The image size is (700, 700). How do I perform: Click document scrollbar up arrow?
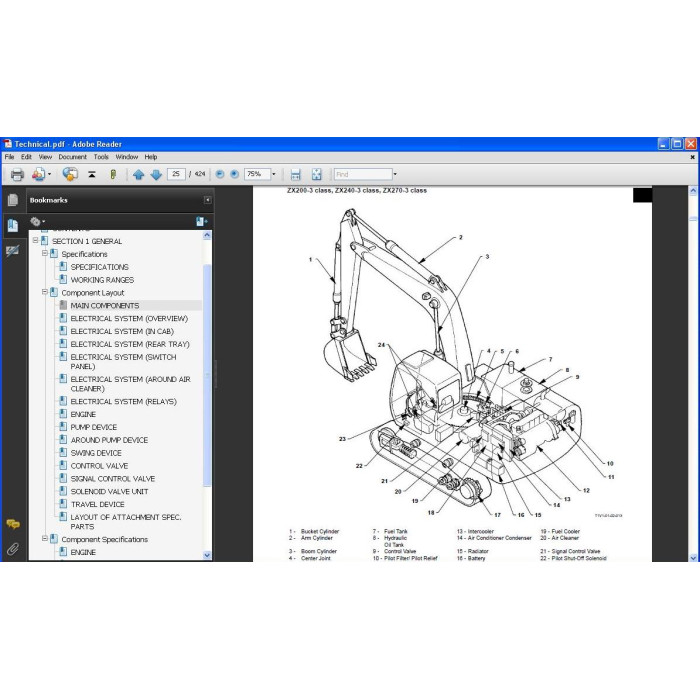(693, 191)
